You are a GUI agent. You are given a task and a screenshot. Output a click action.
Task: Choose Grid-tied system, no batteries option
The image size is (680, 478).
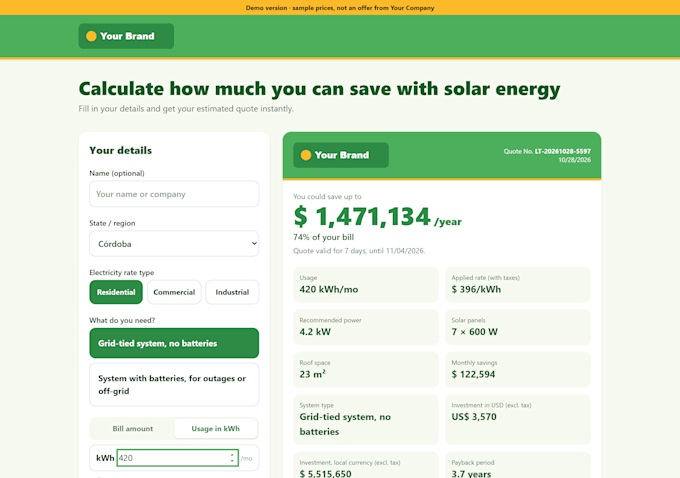click(174, 343)
